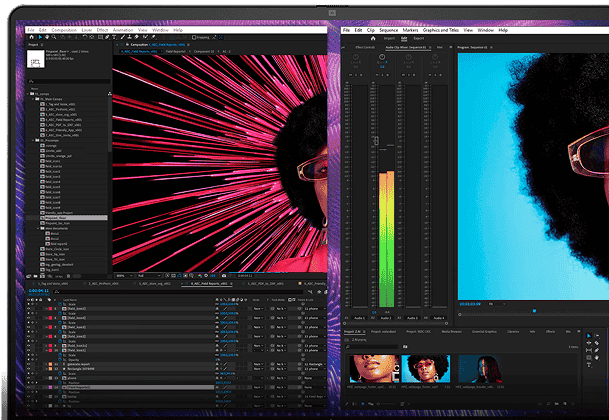Click Edit workspace button in Premiere header

[x=404, y=38]
